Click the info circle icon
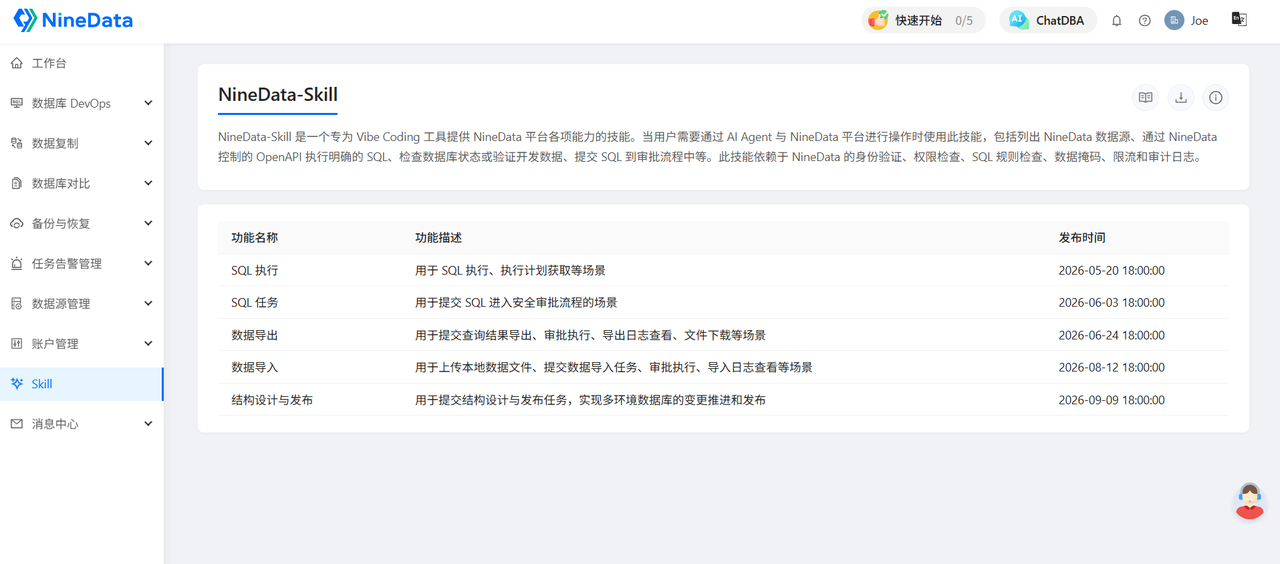The height and width of the screenshot is (564, 1280). pyautogui.click(x=1216, y=97)
